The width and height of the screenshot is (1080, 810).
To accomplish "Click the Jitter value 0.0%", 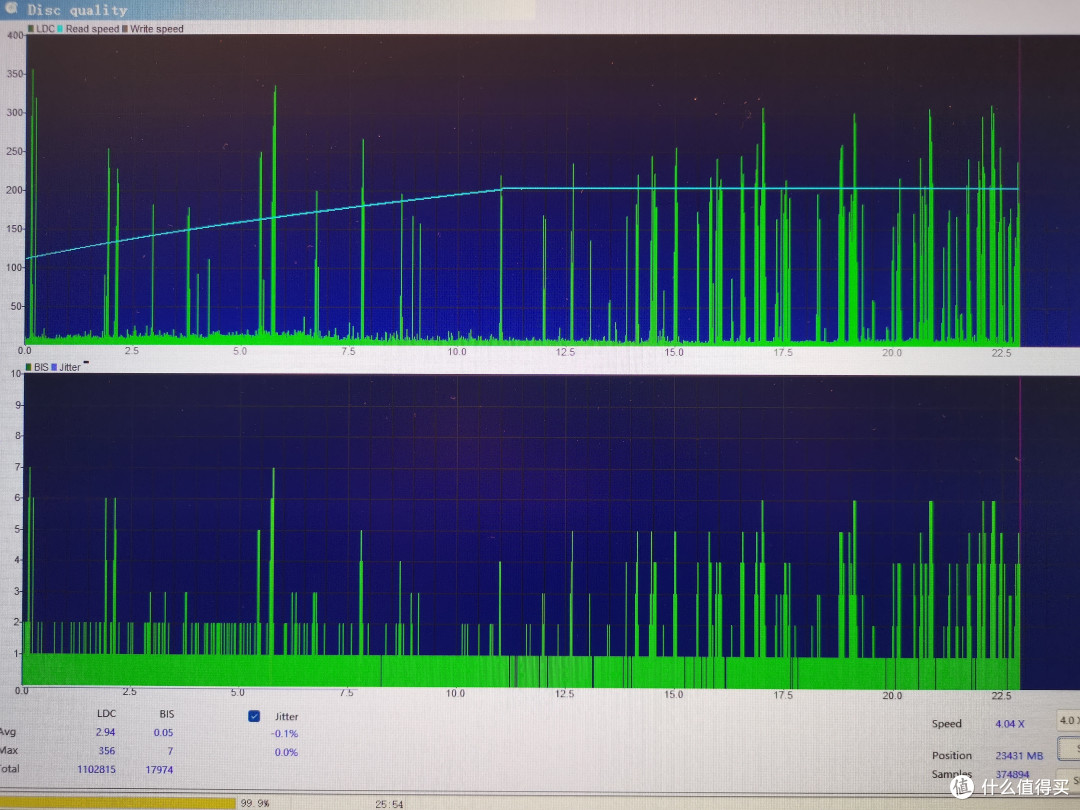I will tap(287, 752).
